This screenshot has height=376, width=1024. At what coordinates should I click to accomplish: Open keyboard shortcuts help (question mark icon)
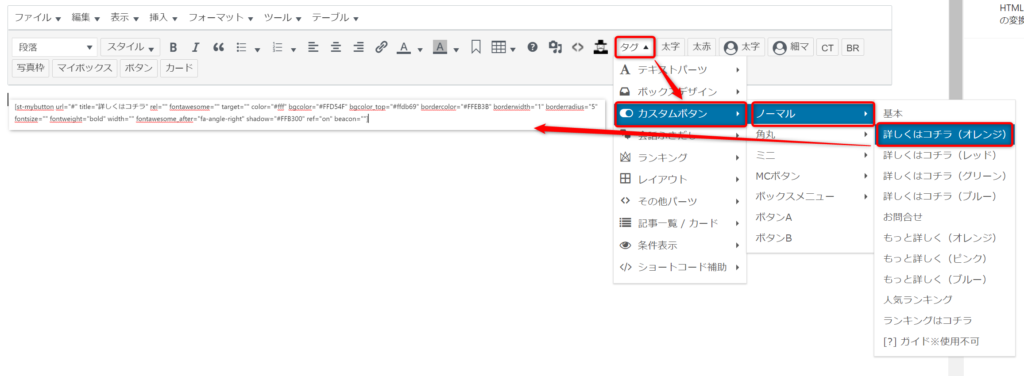pos(533,47)
